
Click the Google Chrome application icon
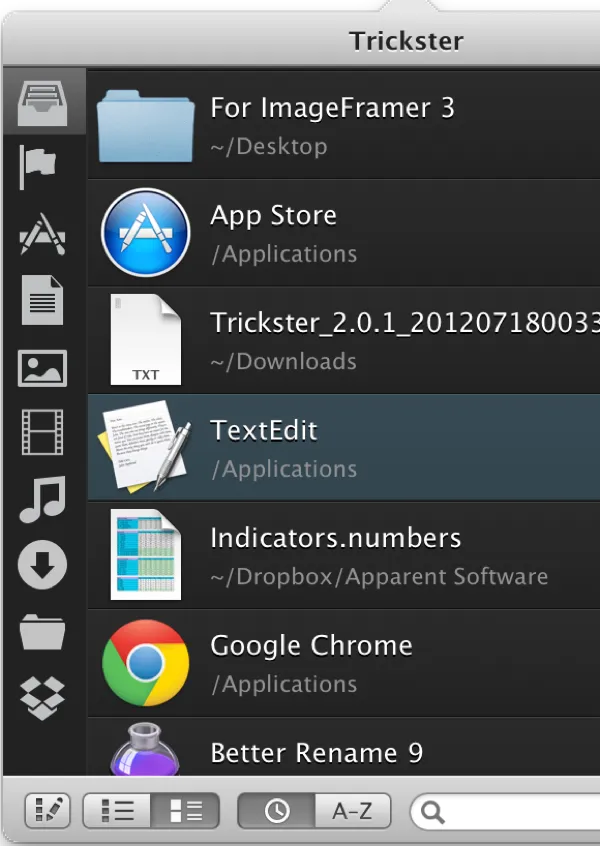click(x=146, y=663)
